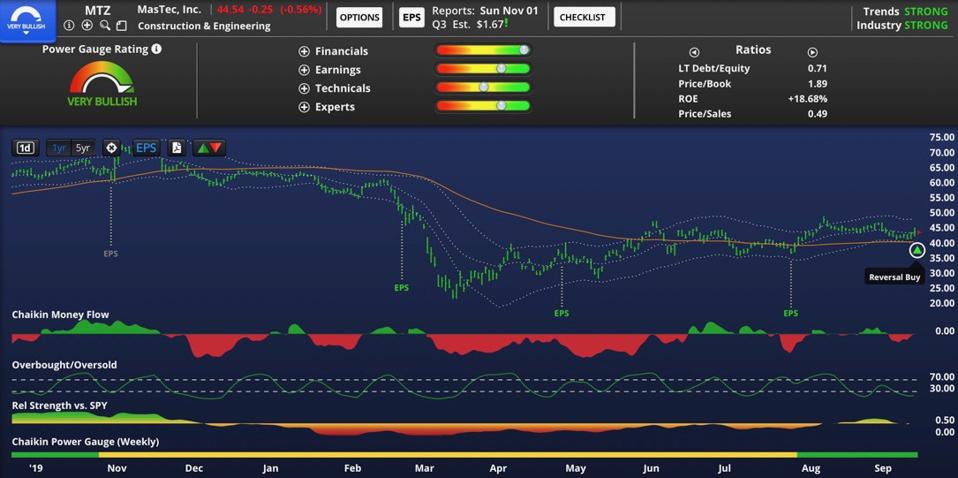
Task: Toggle the 1d chart interval button
Action: click(x=25, y=148)
